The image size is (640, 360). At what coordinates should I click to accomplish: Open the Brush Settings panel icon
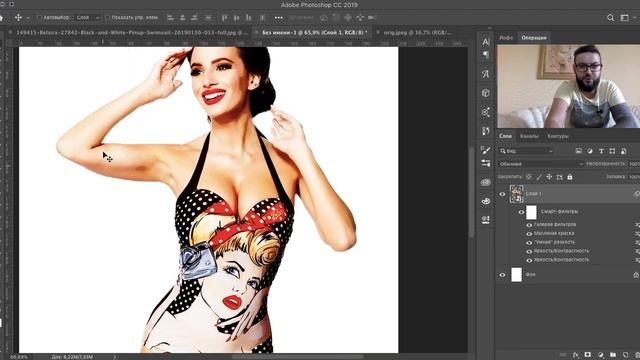pos(486,150)
